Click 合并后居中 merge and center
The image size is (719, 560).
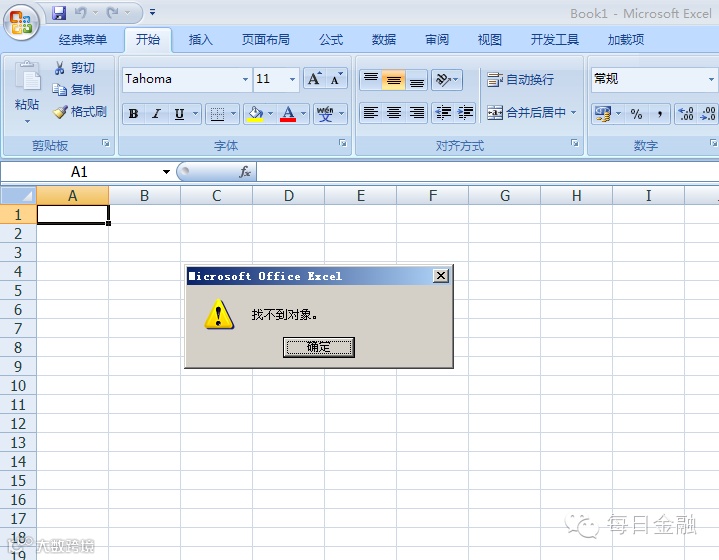point(526,113)
